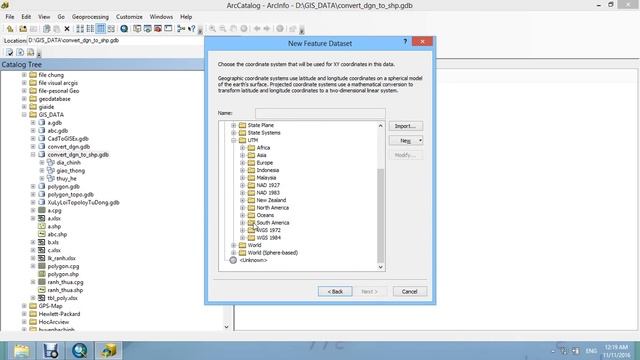Open the Windows menu
The height and width of the screenshot is (360, 640).
coord(161,17)
